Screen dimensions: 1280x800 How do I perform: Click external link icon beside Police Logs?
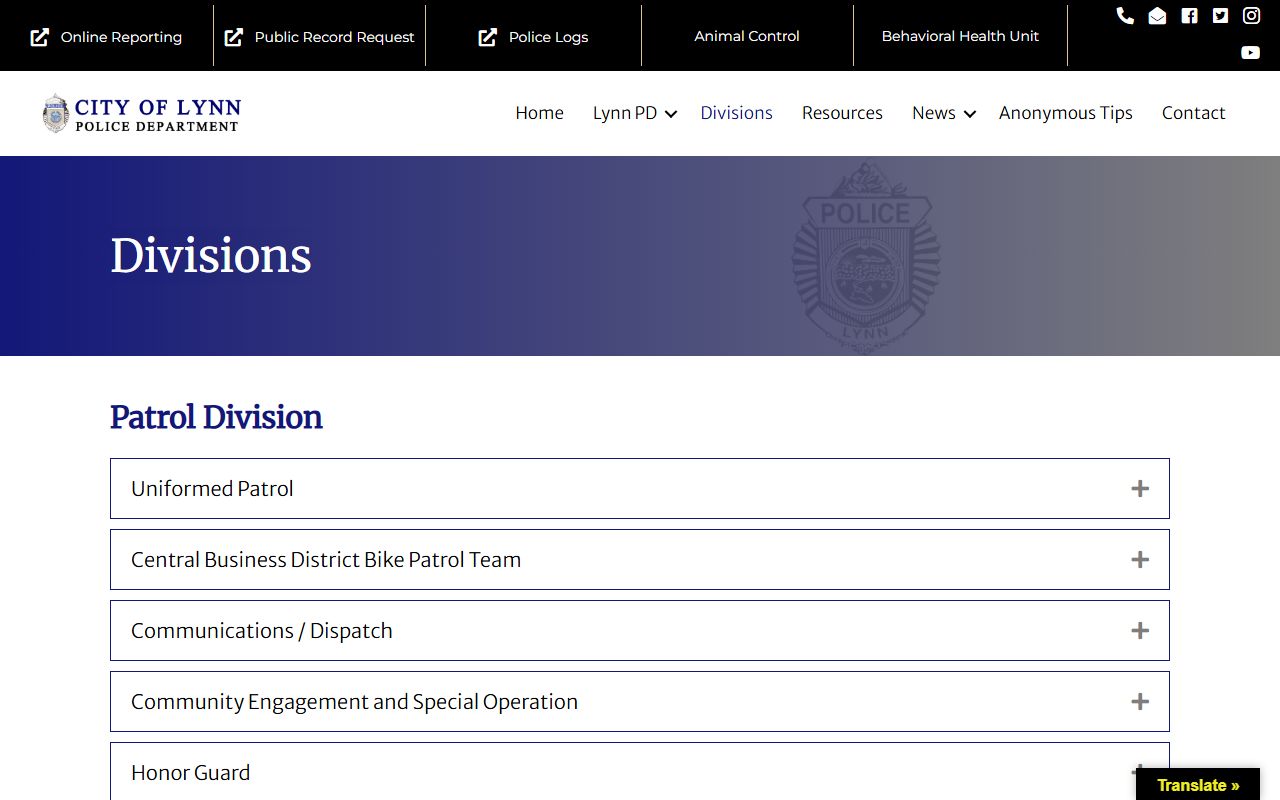tap(488, 37)
